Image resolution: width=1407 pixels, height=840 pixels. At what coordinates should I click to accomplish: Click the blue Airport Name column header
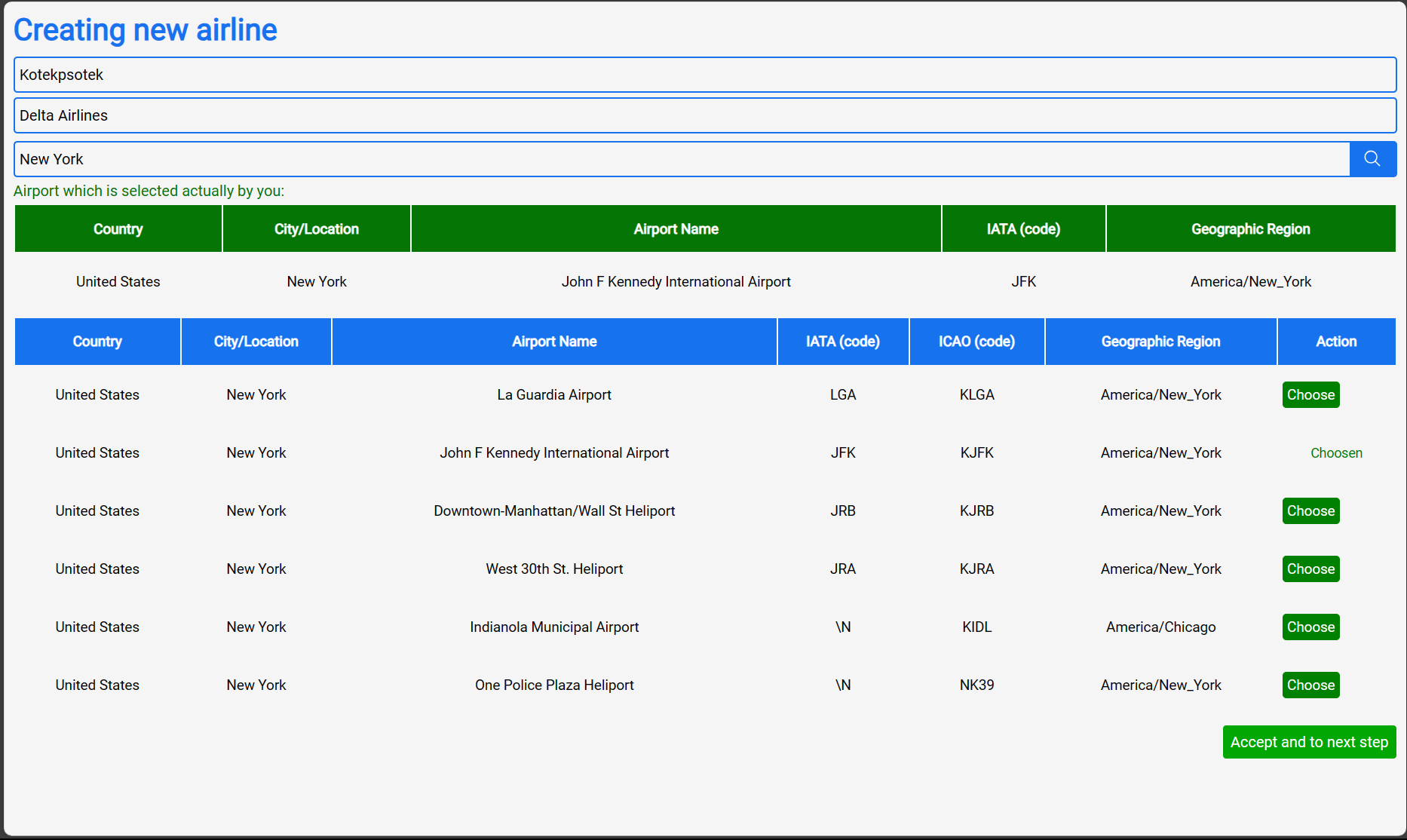point(554,342)
